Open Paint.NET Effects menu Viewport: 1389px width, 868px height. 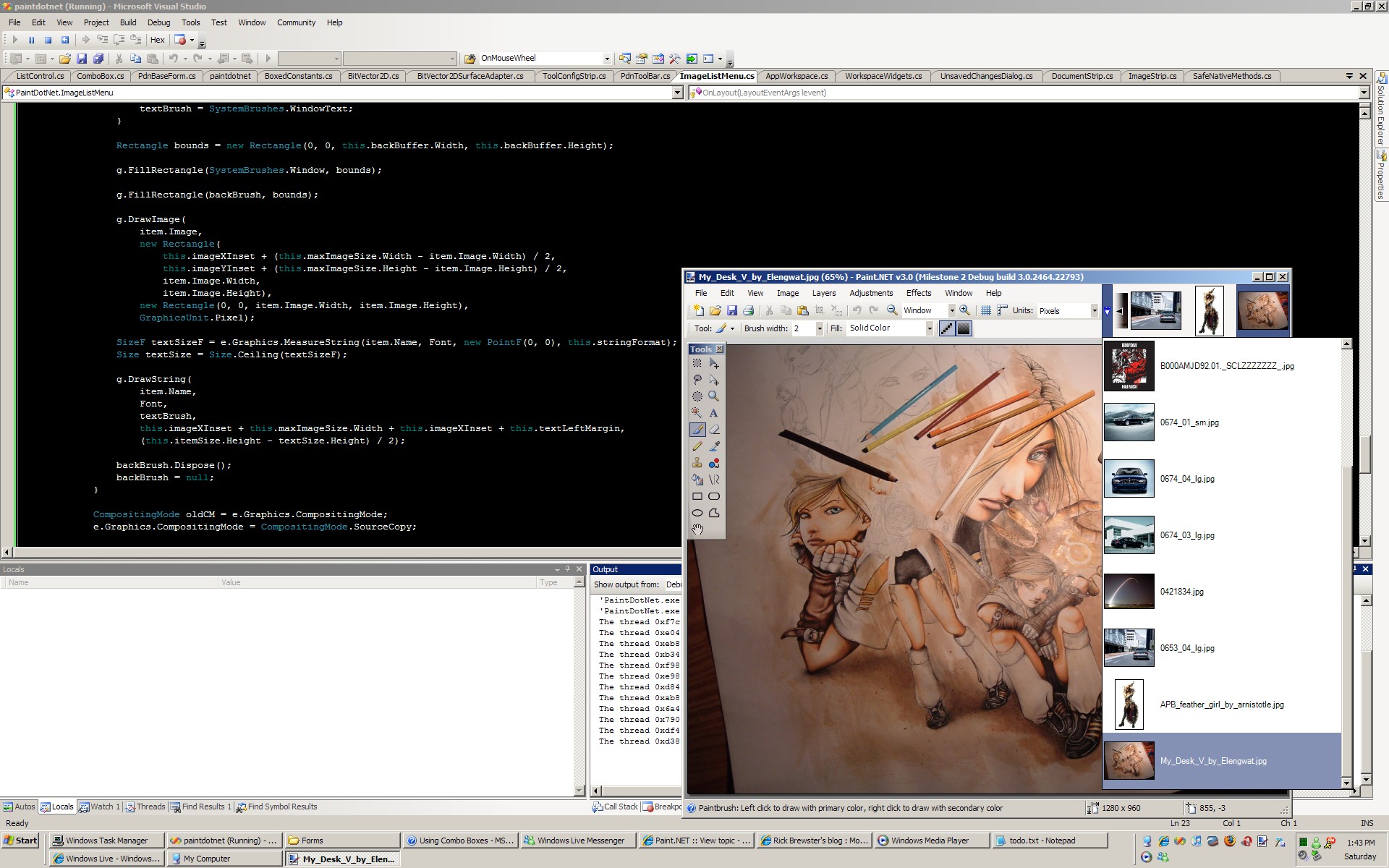point(919,293)
